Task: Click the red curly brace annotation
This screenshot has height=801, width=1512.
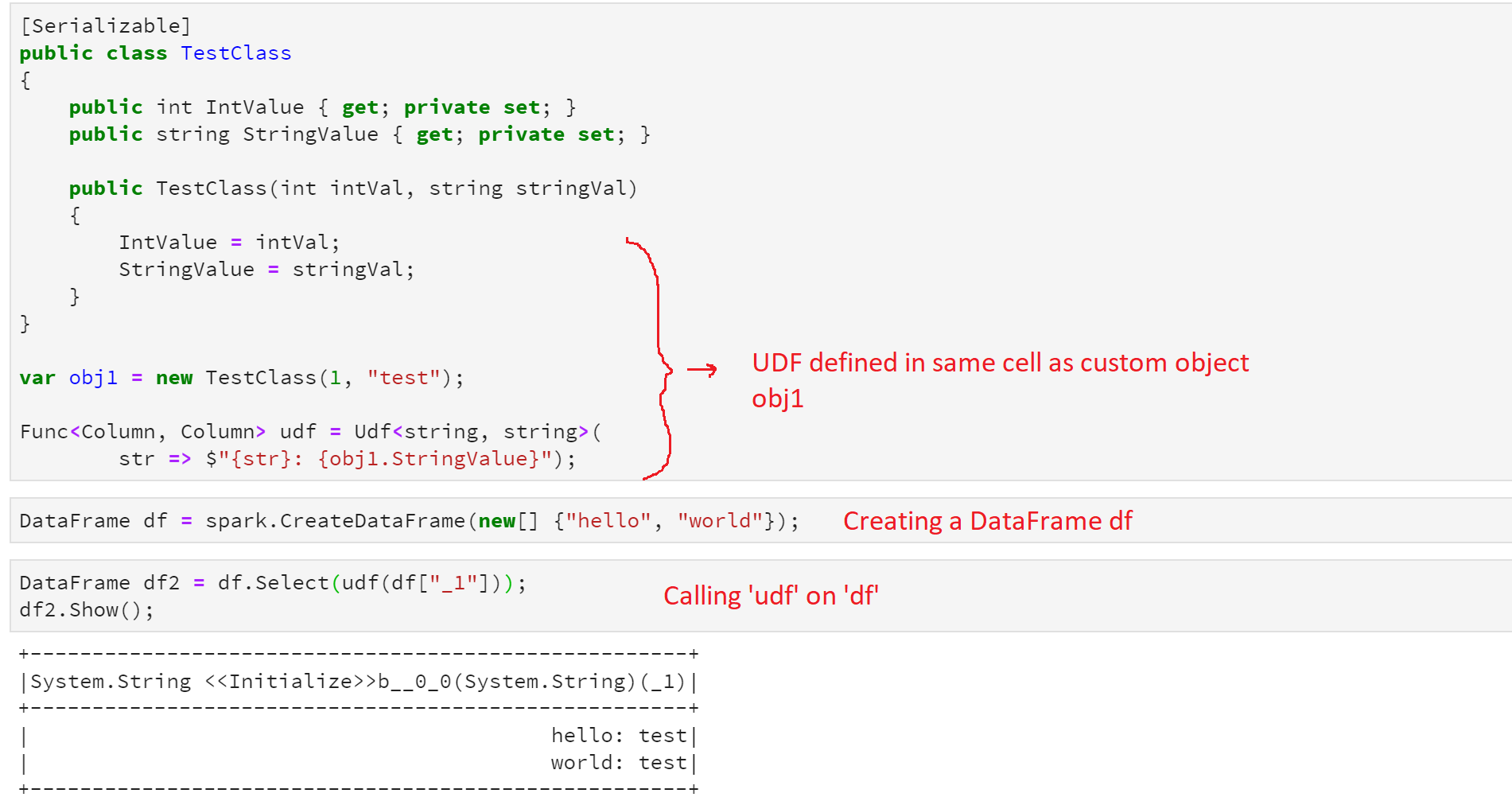Action: tap(652, 358)
